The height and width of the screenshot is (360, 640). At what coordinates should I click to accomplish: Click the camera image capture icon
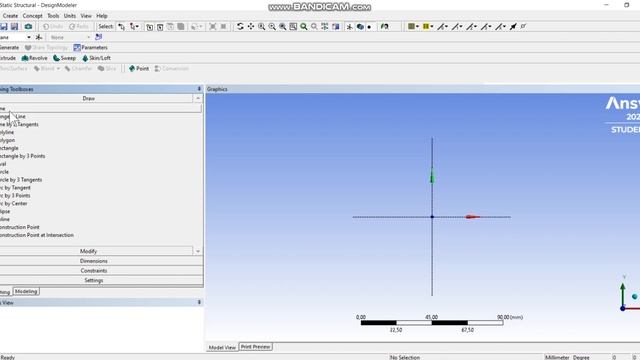28,27
